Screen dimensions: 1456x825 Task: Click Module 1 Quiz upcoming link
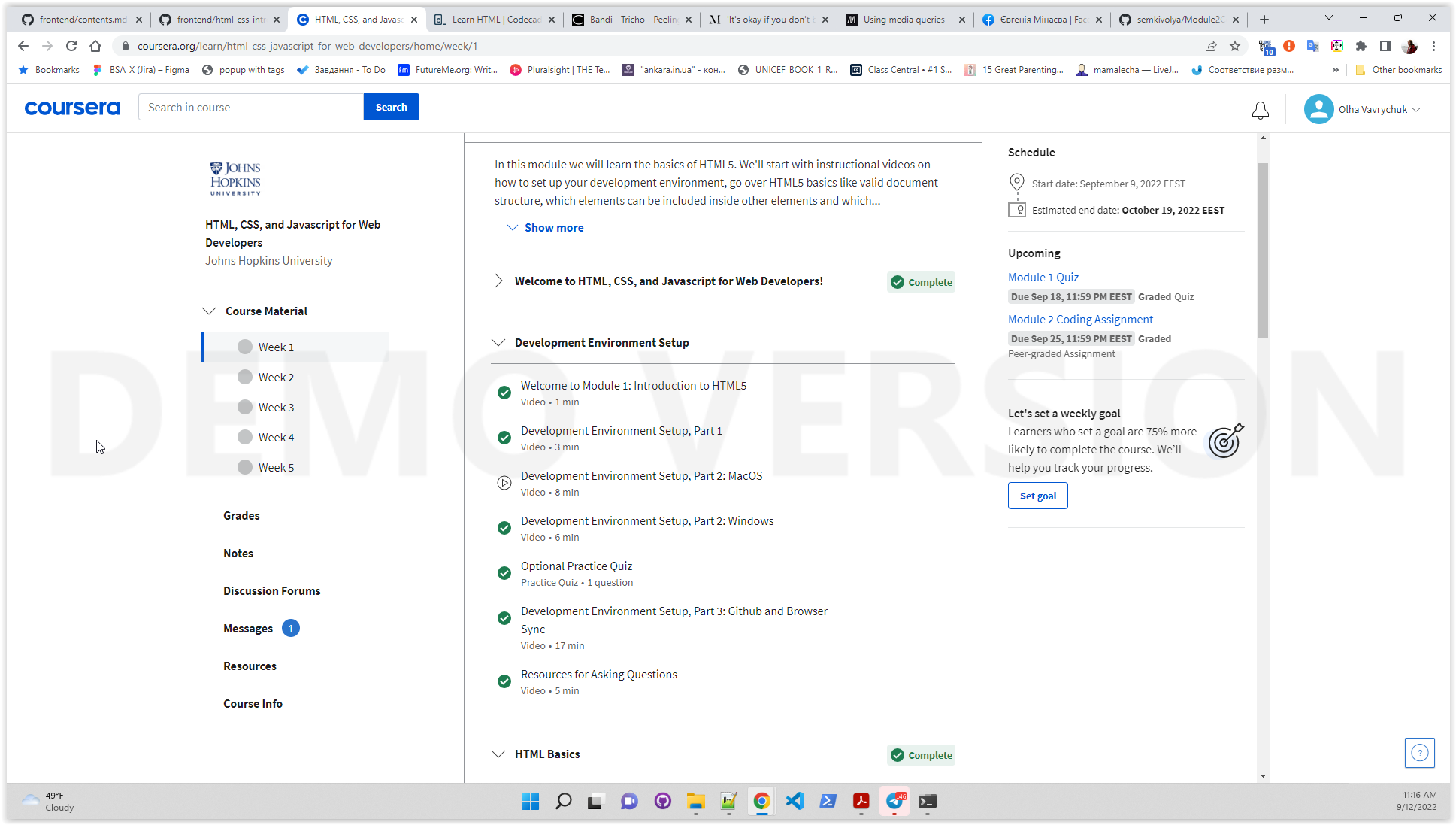click(x=1043, y=277)
